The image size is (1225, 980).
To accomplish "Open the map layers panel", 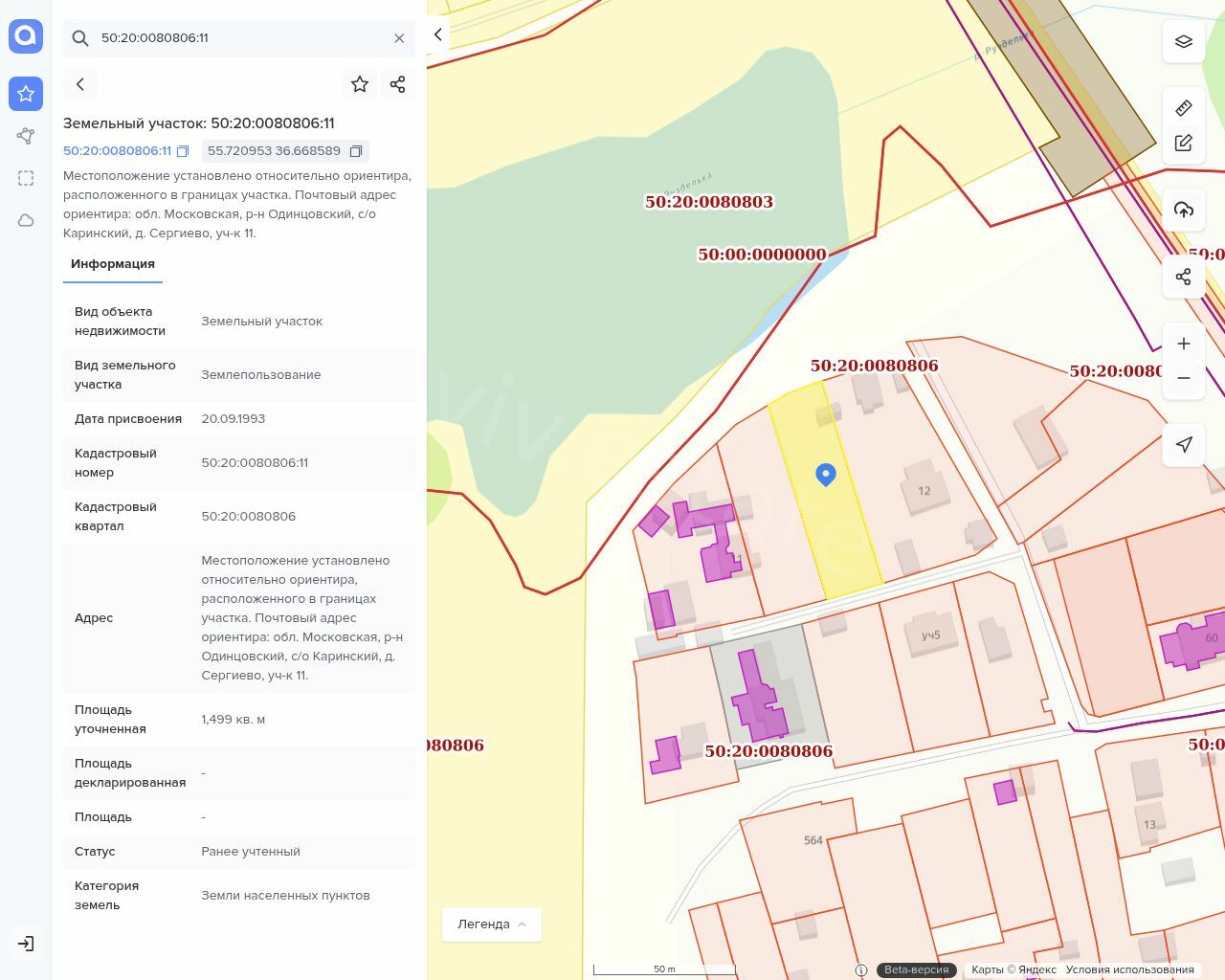I will (1184, 41).
